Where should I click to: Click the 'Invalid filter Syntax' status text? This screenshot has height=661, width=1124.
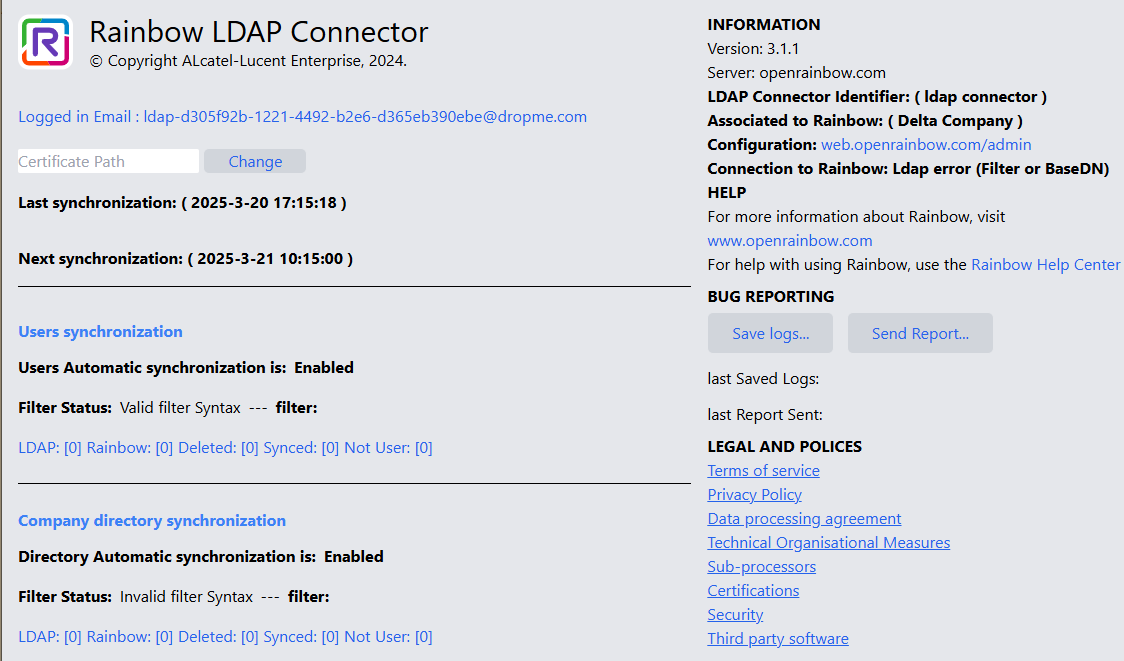coord(186,597)
